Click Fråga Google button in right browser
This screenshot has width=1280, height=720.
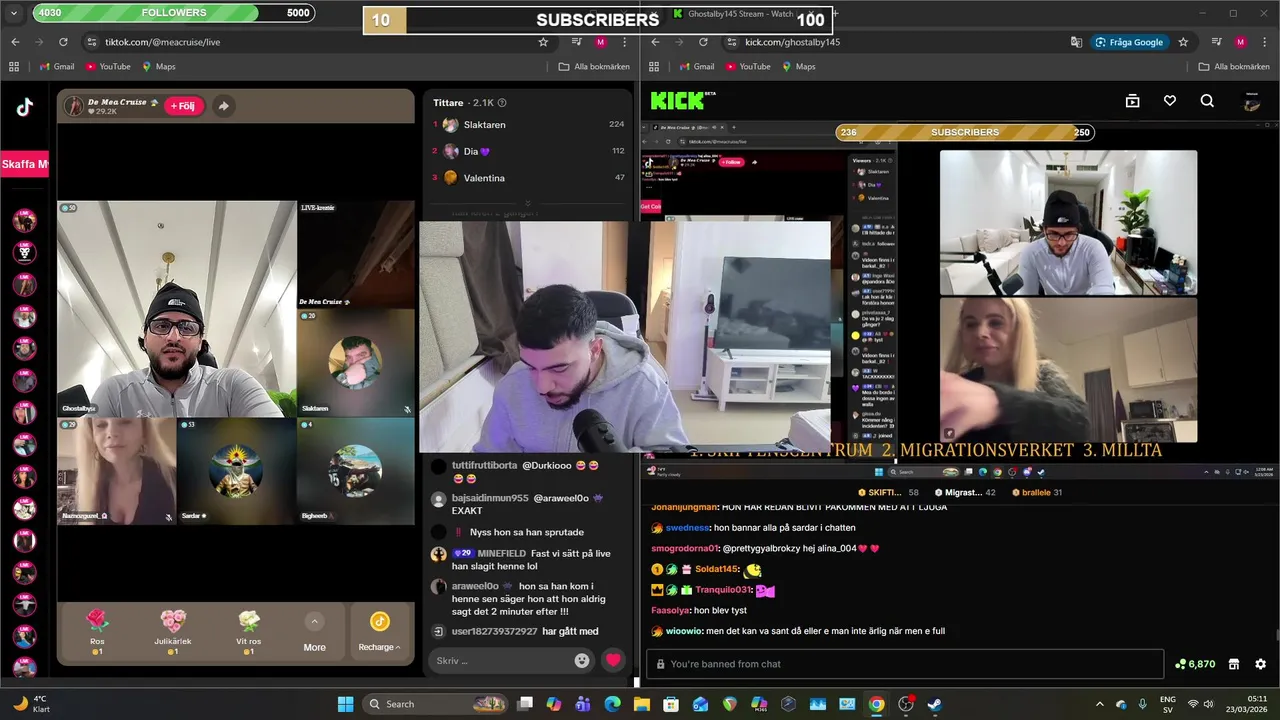tap(1130, 42)
